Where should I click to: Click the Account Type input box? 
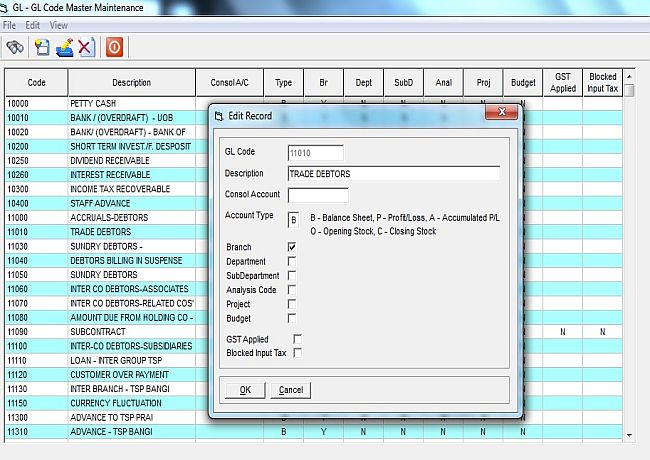293,220
